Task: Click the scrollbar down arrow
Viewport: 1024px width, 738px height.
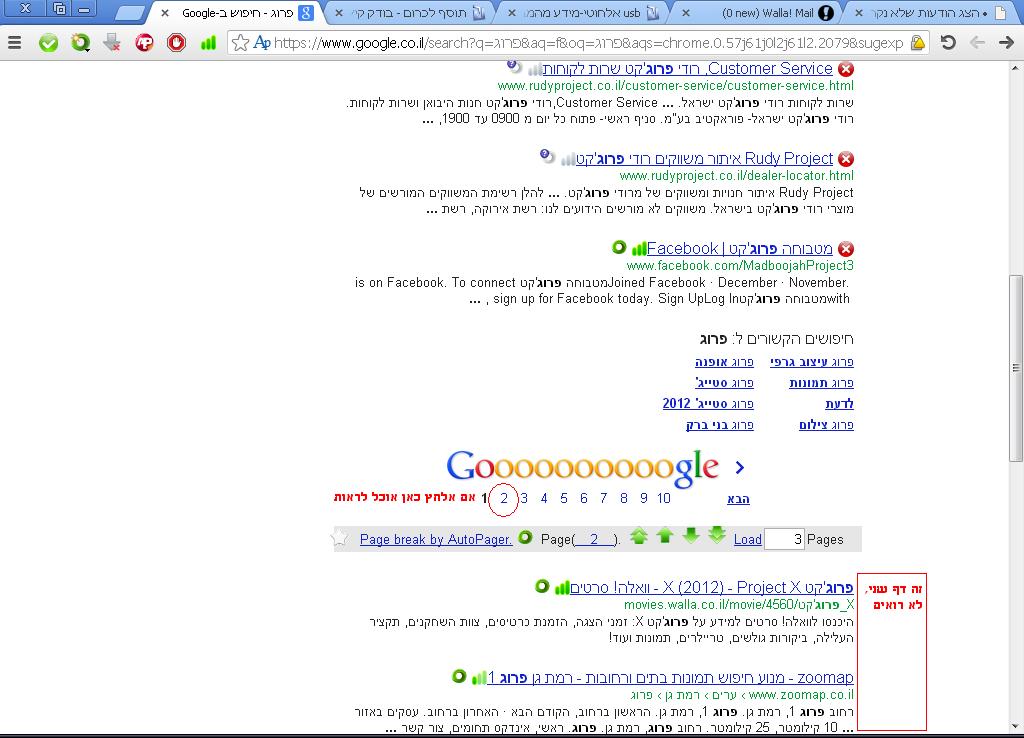Action: click(1016, 726)
